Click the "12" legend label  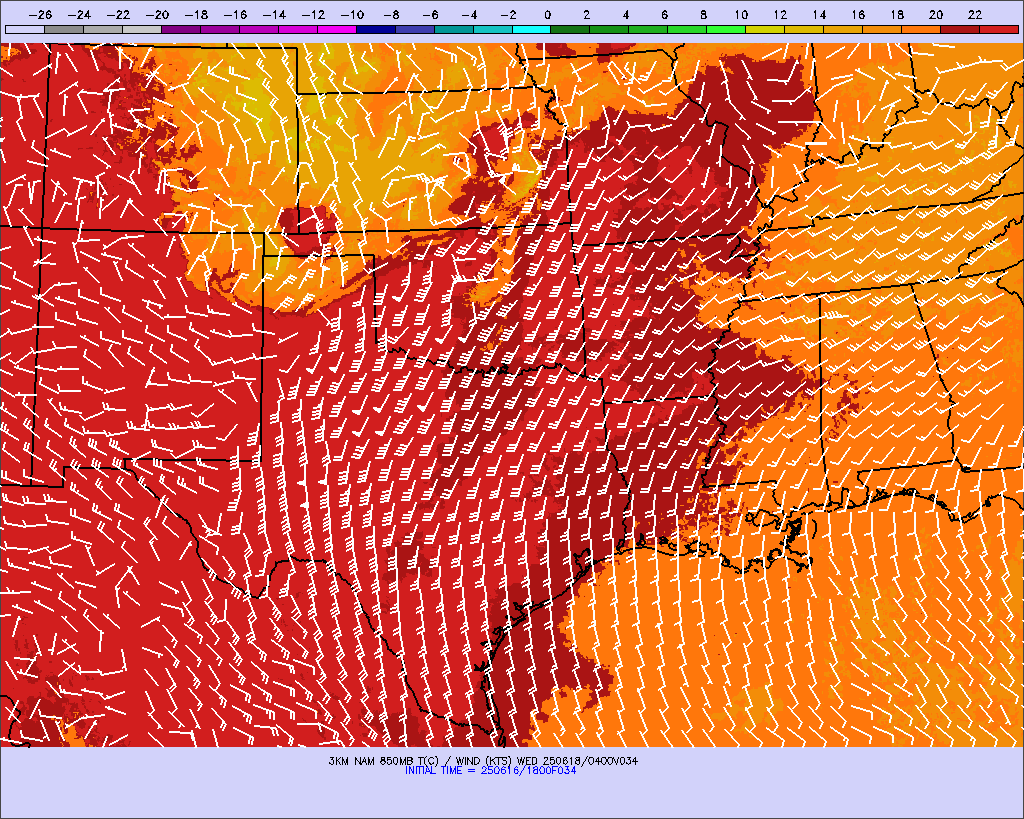pos(780,14)
